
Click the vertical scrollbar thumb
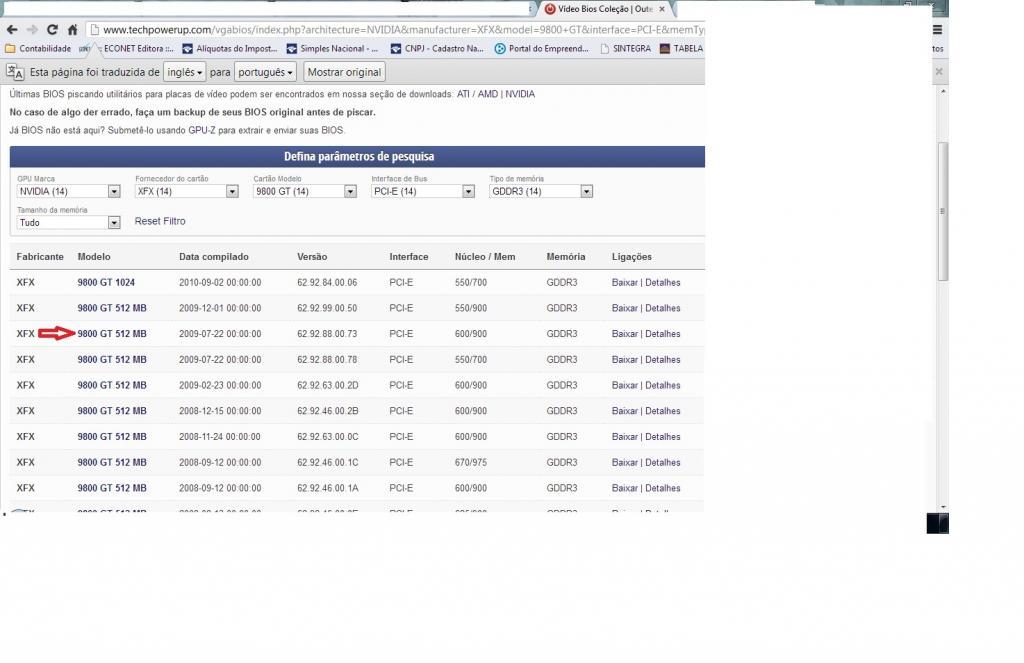coord(943,211)
